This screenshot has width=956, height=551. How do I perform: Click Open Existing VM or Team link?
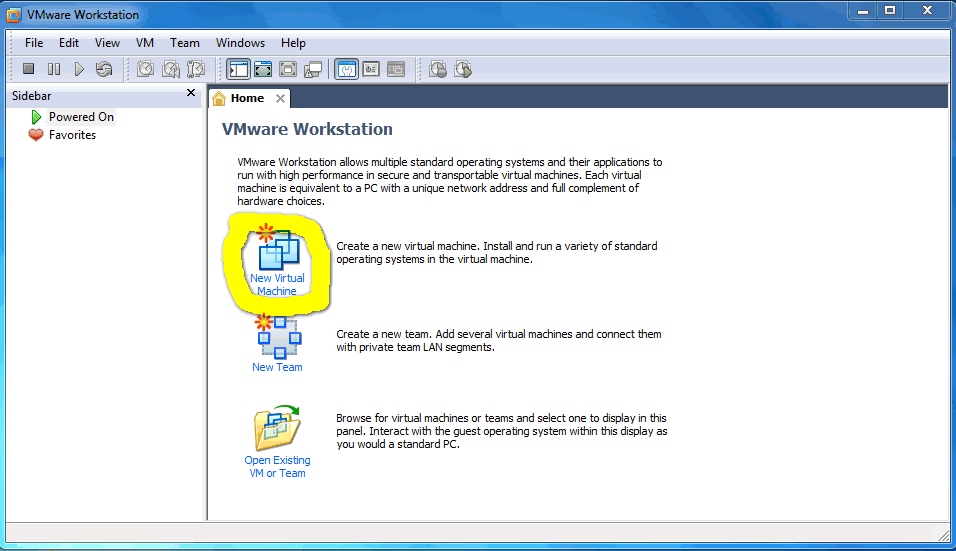pos(277,466)
